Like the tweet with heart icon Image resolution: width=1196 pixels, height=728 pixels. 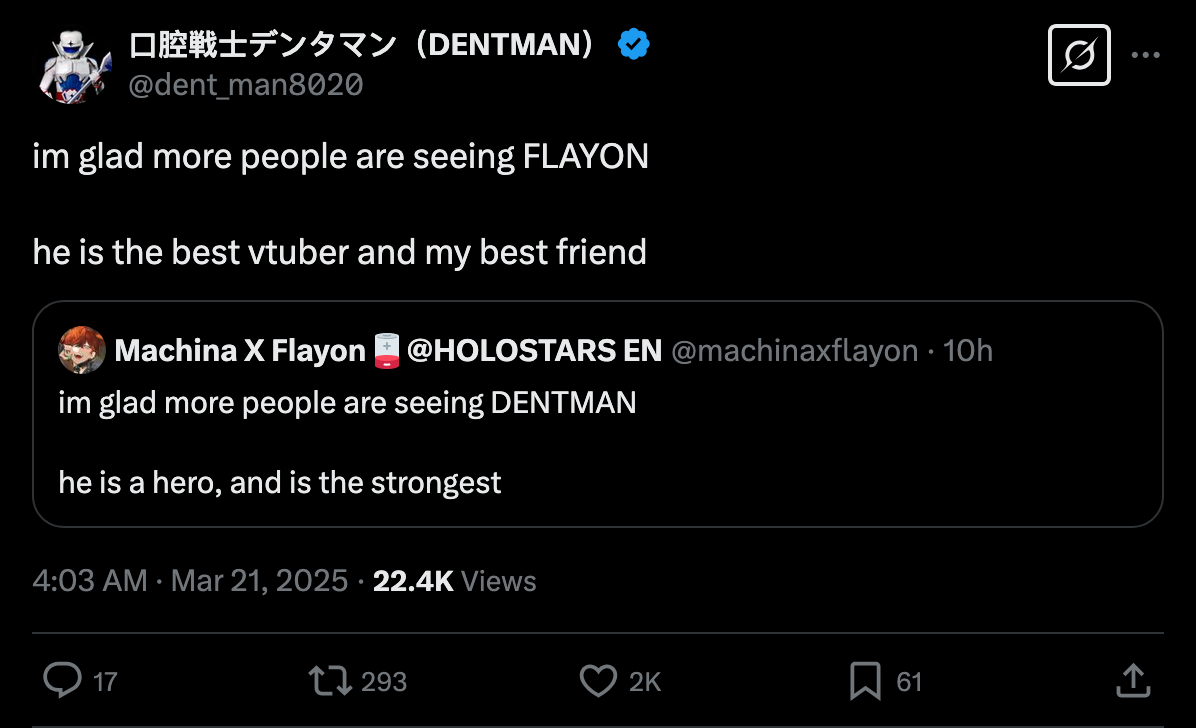(598, 681)
